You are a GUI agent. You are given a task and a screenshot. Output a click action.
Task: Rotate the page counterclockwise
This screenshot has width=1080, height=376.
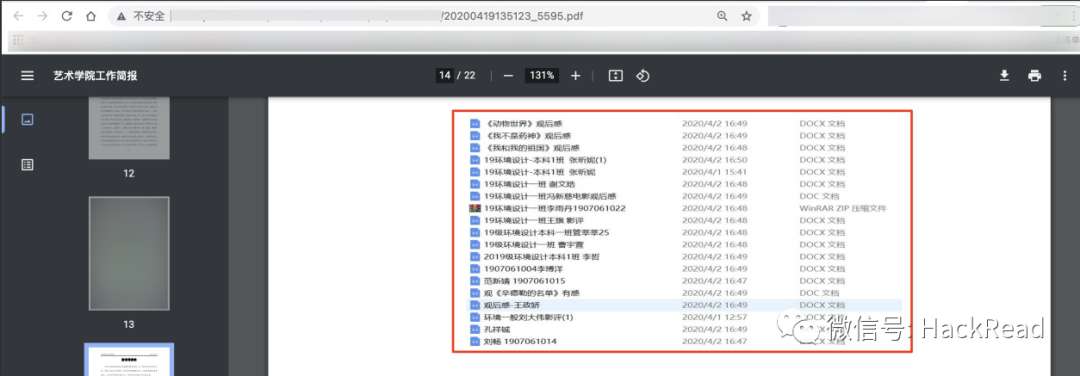click(x=643, y=76)
